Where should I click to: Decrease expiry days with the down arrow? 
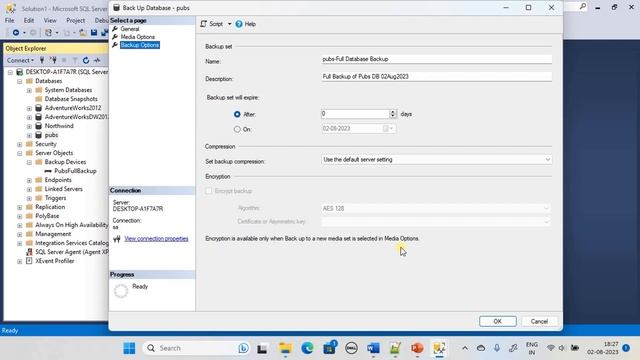point(393,116)
